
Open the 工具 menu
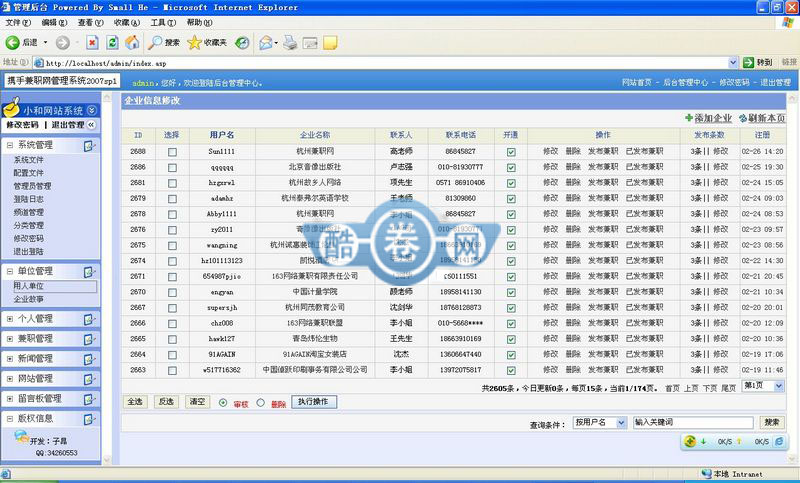coord(163,22)
